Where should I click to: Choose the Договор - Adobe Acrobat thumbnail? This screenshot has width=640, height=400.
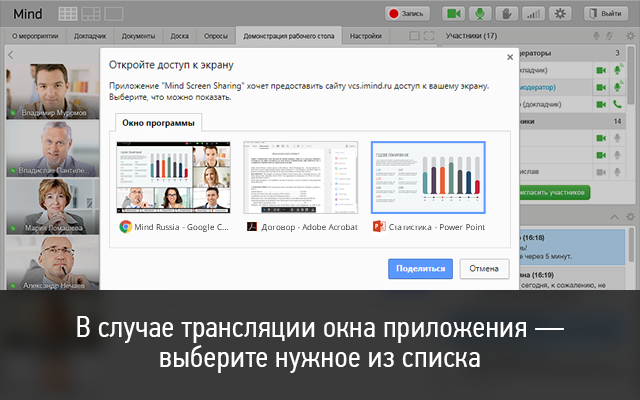click(x=301, y=178)
